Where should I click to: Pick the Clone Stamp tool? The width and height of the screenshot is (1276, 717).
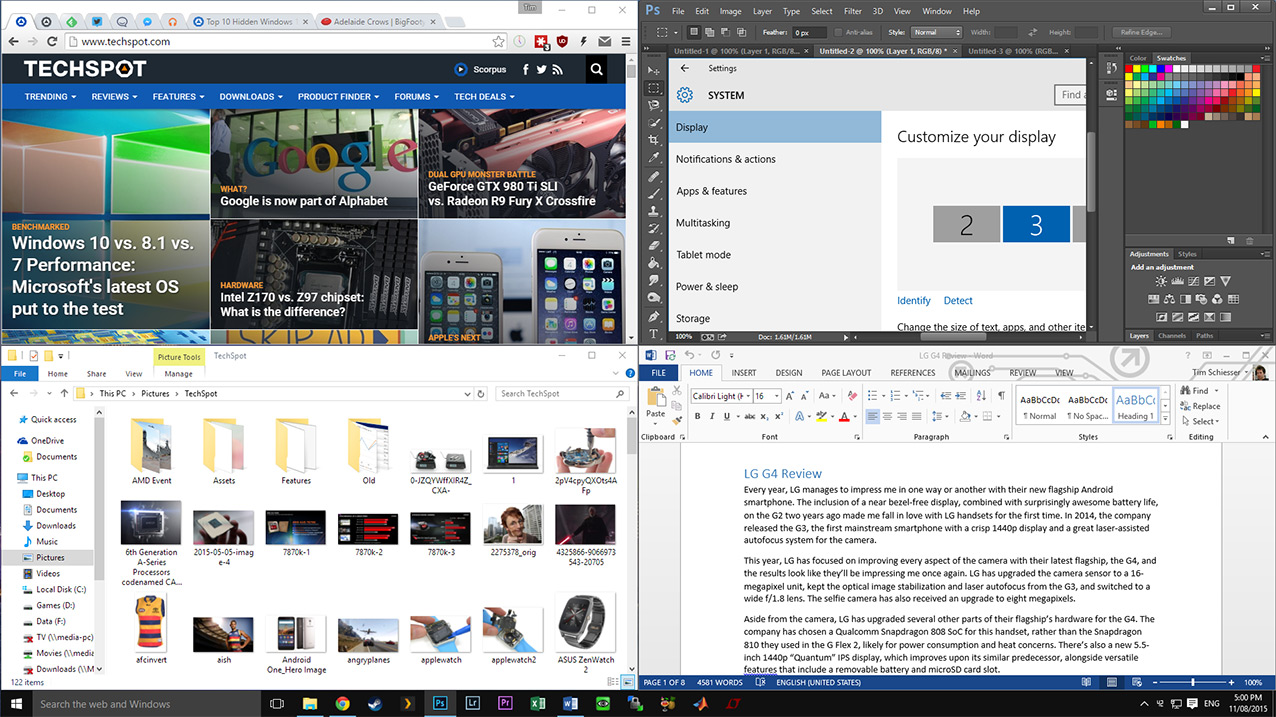[654, 211]
